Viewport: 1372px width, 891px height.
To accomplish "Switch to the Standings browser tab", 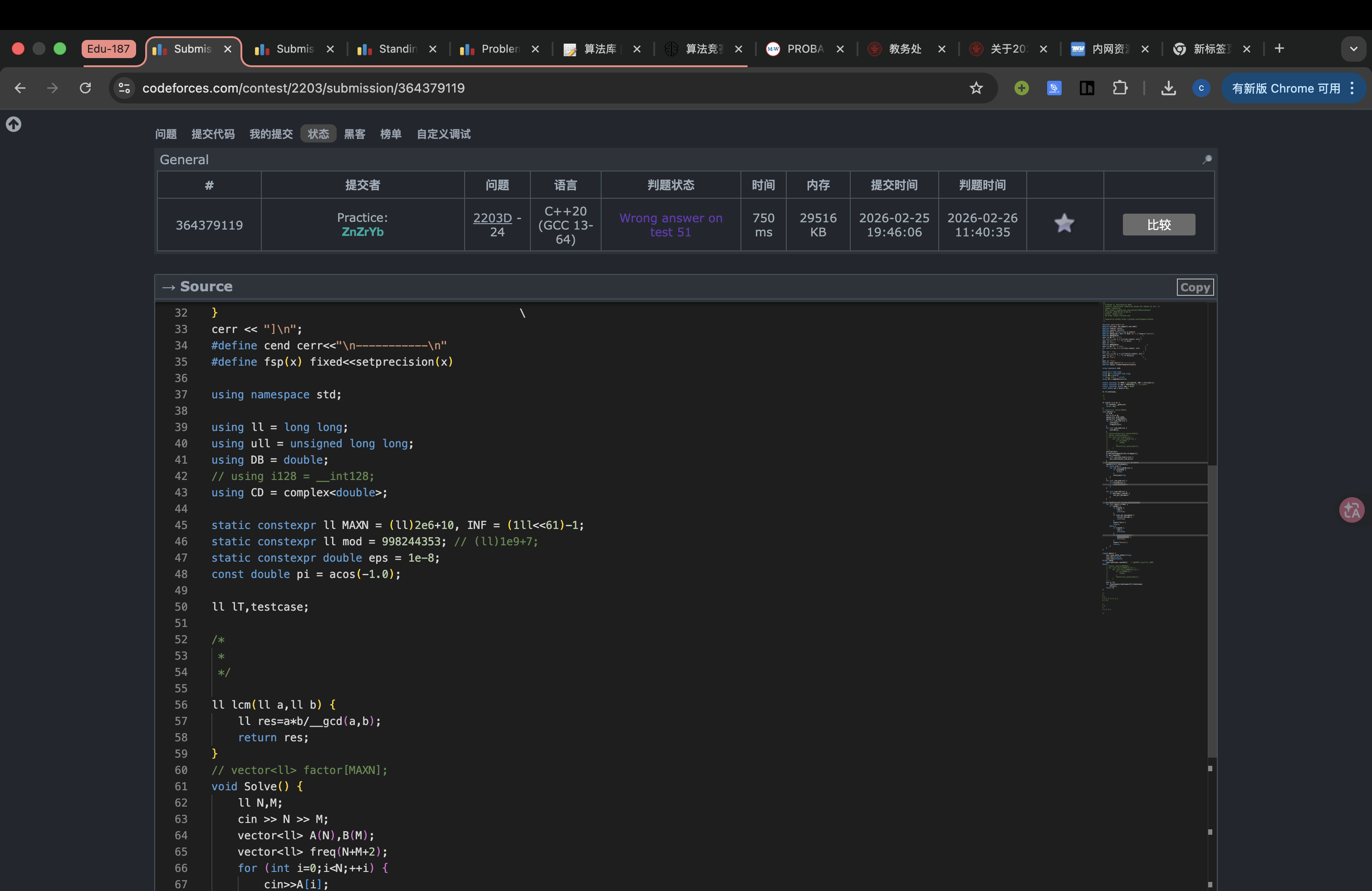I will tap(397, 49).
